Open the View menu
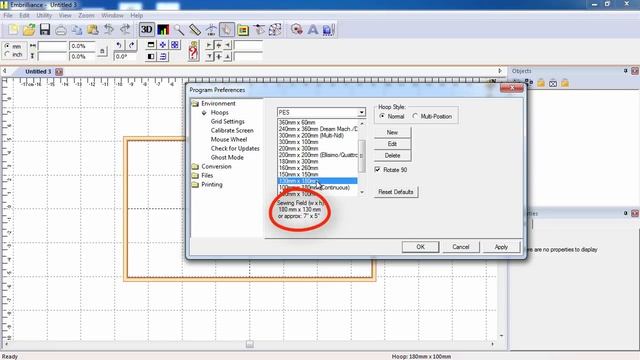 point(65,15)
